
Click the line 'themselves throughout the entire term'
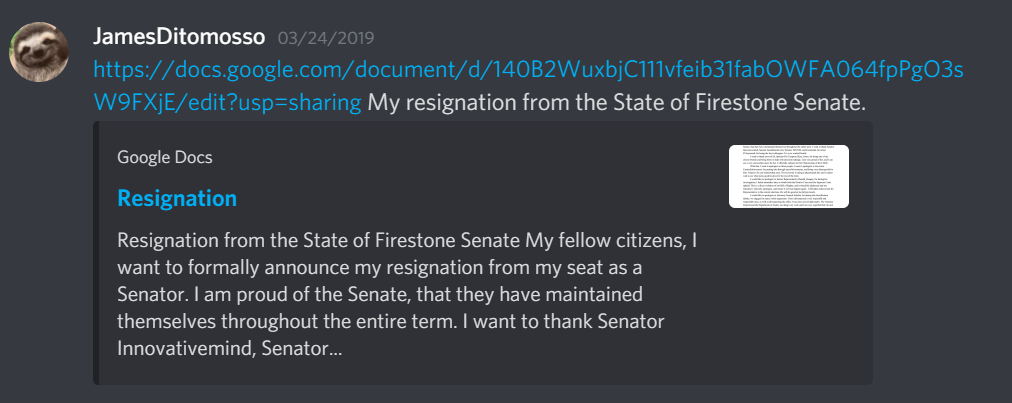click(x=391, y=322)
